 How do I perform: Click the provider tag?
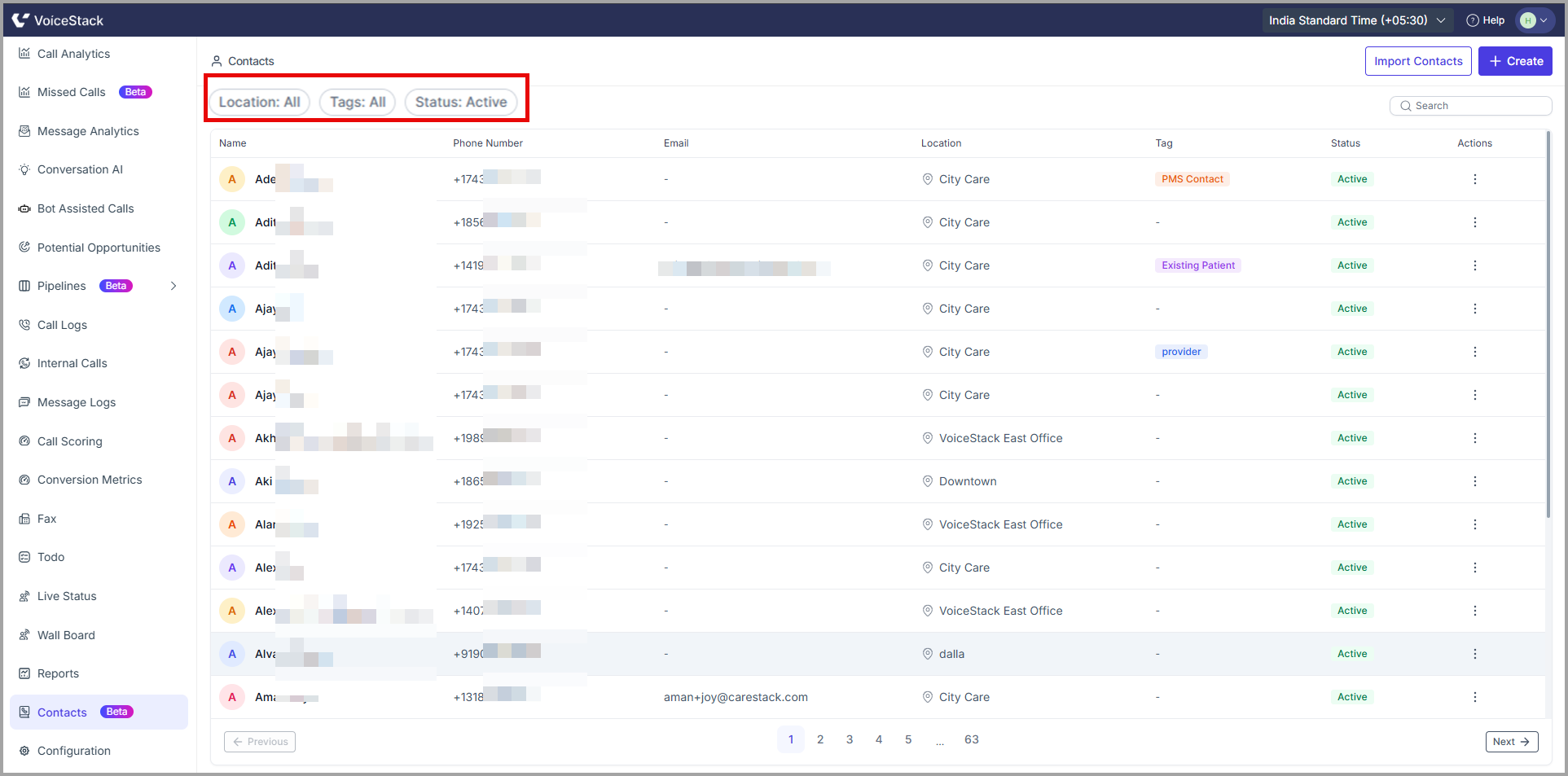(x=1181, y=352)
